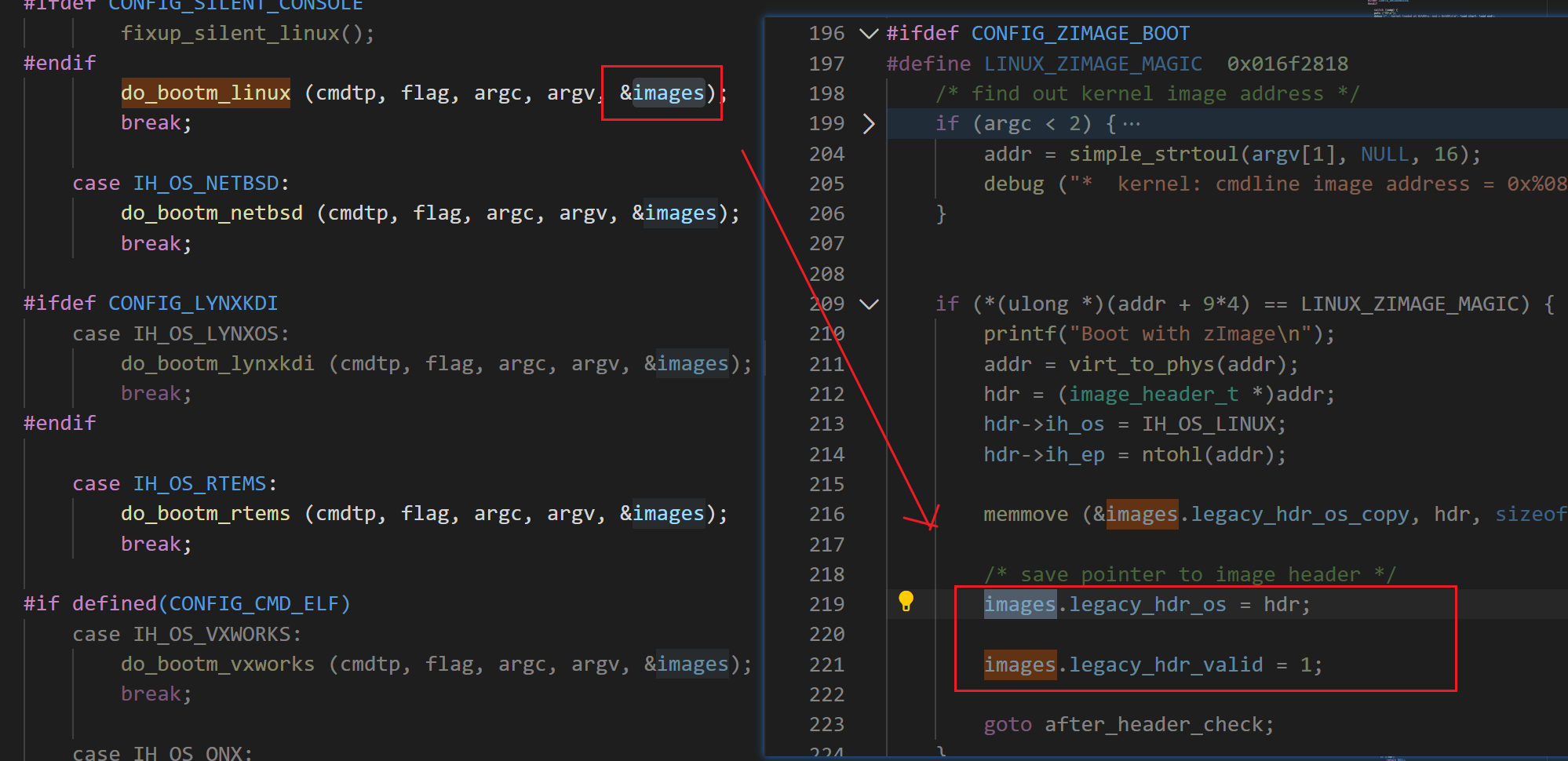Click the fixup_silent_linux call
The width and height of the screenshot is (1568, 761).
click(248, 33)
